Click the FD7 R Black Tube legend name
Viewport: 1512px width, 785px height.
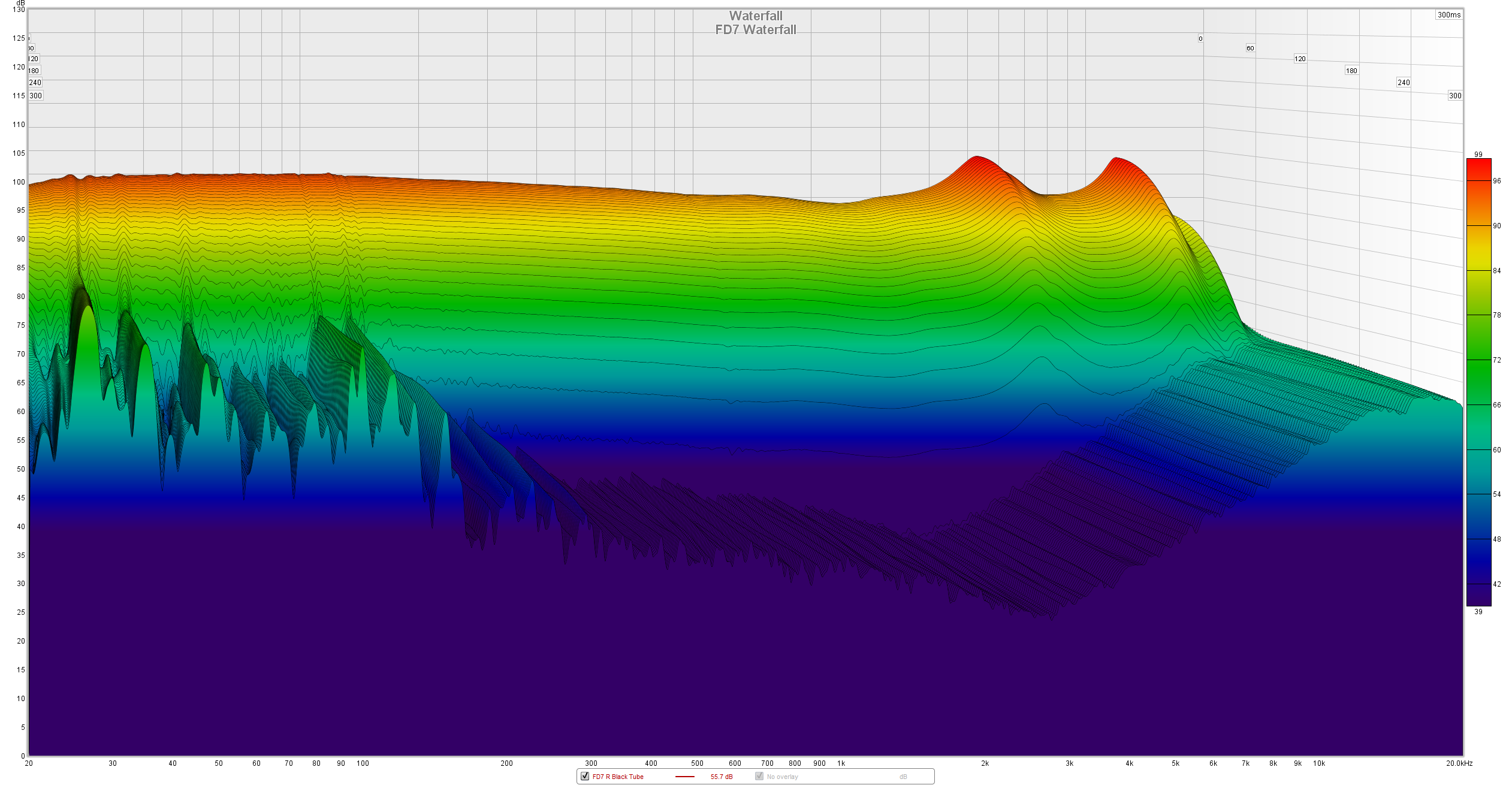(x=618, y=777)
